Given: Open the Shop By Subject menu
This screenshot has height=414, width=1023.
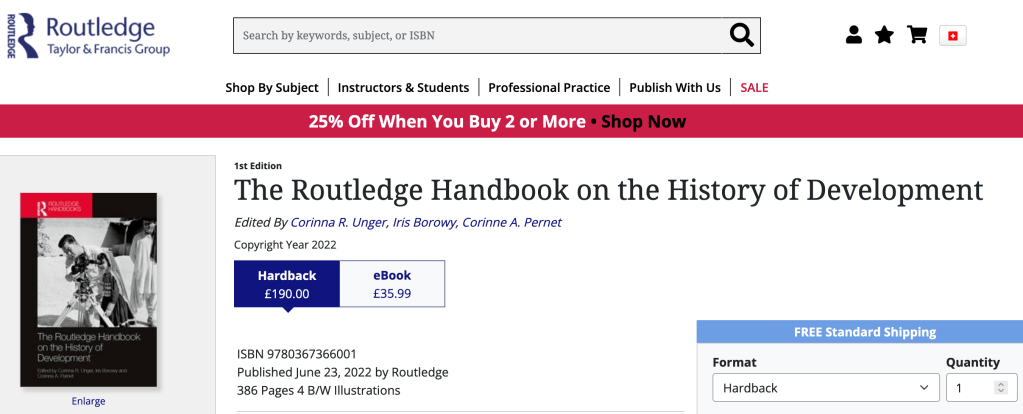Looking at the screenshot, I should (272, 87).
